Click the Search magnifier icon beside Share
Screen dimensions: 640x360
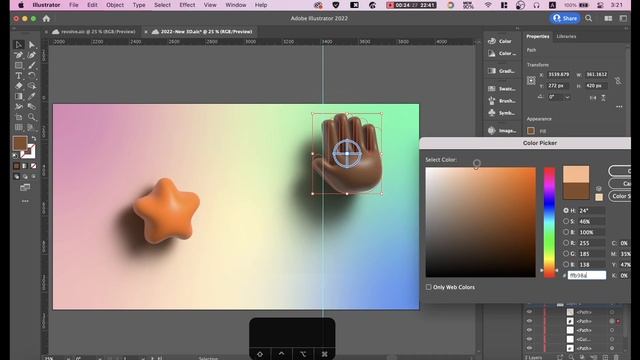(589, 18)
